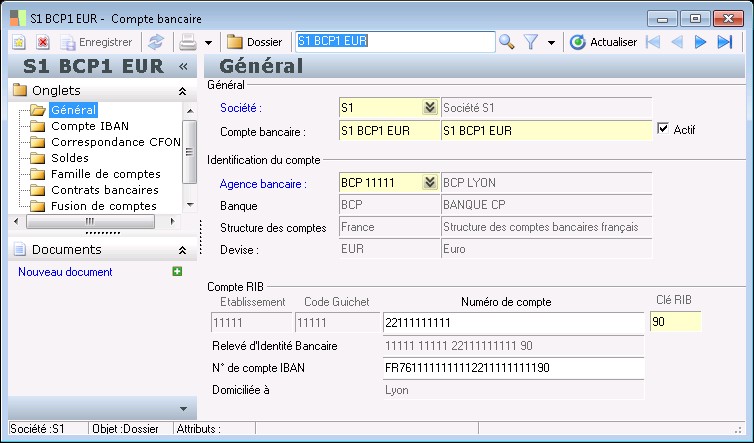The height and width of the screenshot is (443, 754).
Task: Click the BANQUE CP text
Action: click(x=474, y=205)
